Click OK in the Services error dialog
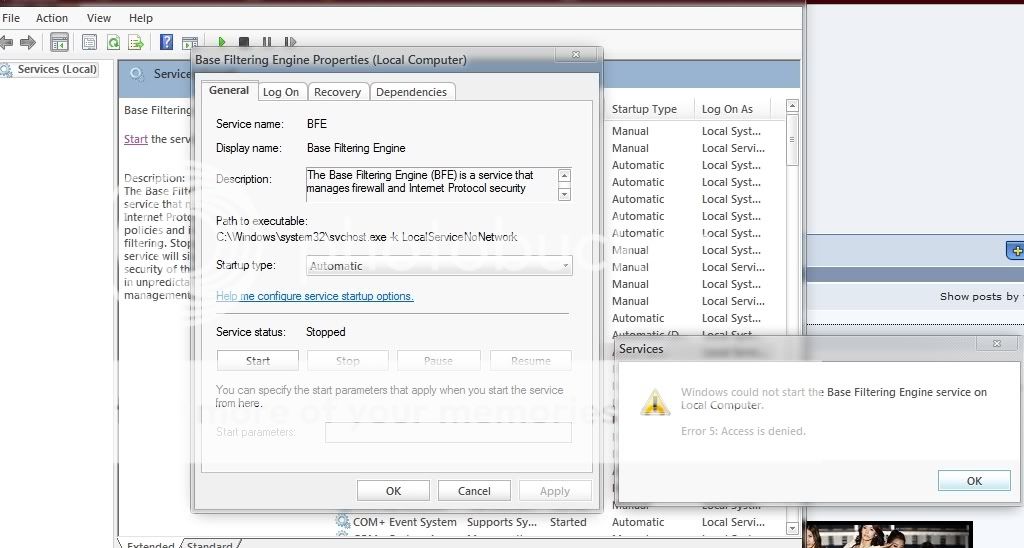 pos(973,481)
